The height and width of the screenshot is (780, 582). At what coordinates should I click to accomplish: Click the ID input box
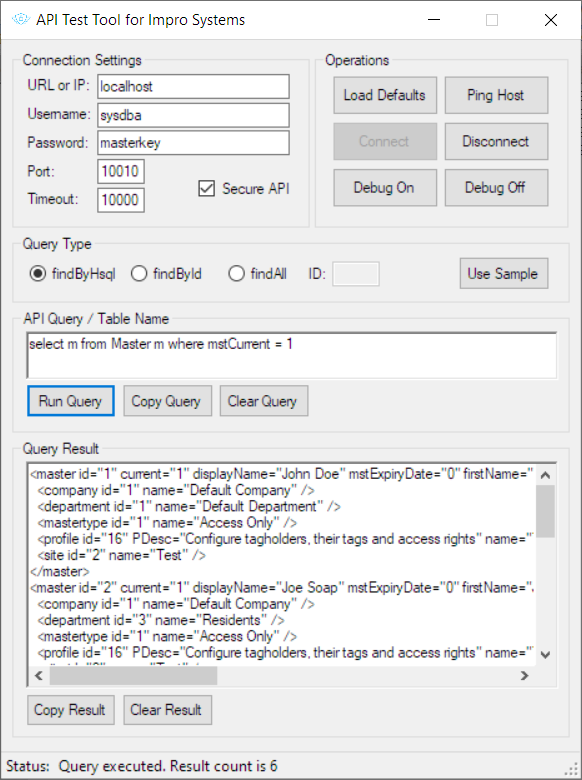point(356,274)
